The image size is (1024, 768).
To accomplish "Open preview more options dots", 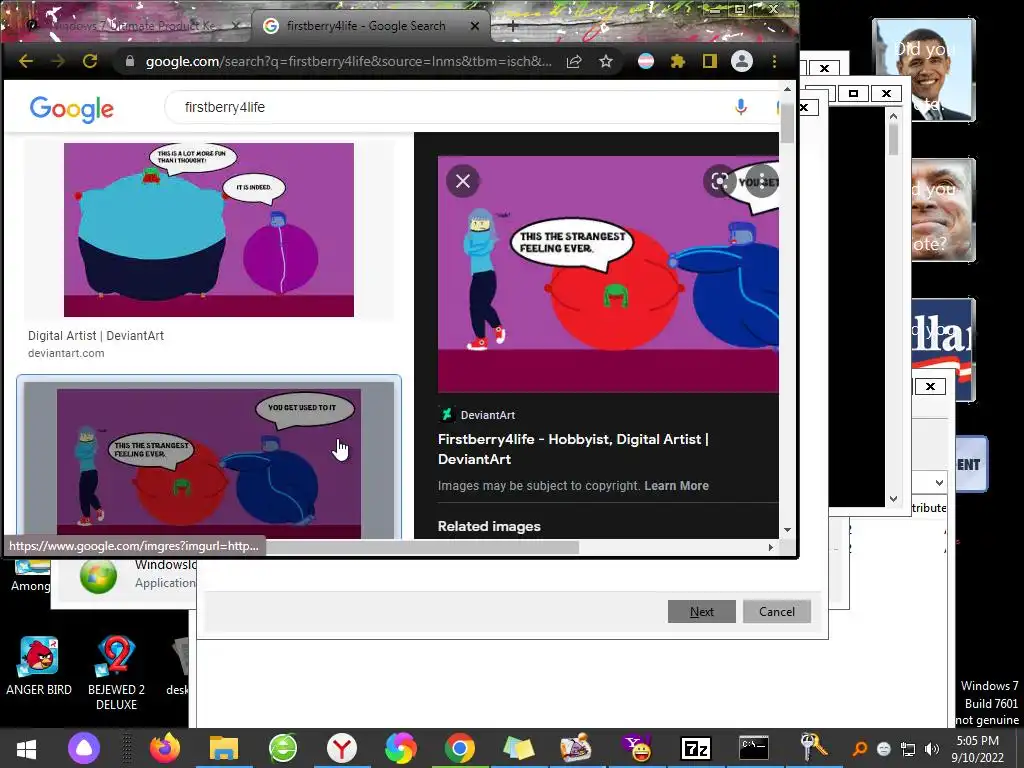I will [x=761, y=181].
